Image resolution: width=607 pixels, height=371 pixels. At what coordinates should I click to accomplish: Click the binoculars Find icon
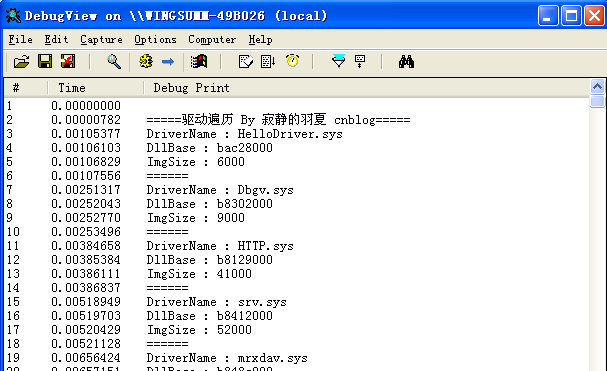click(406, 62)
